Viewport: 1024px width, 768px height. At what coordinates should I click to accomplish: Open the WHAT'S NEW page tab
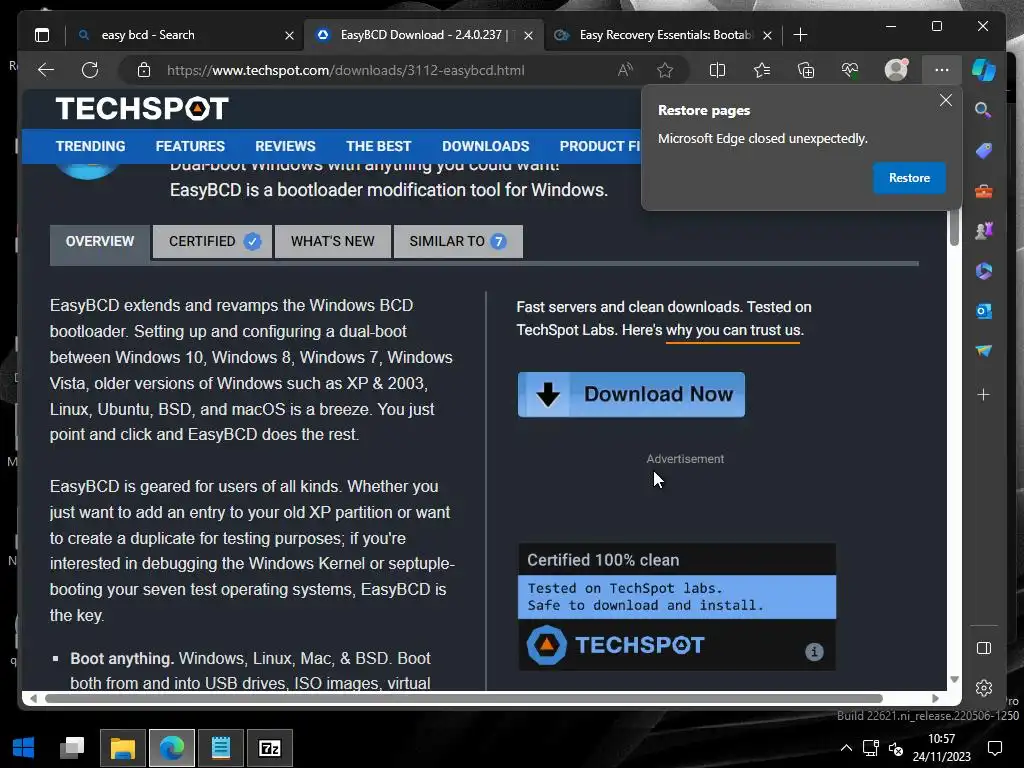click(x=333, y=242)
